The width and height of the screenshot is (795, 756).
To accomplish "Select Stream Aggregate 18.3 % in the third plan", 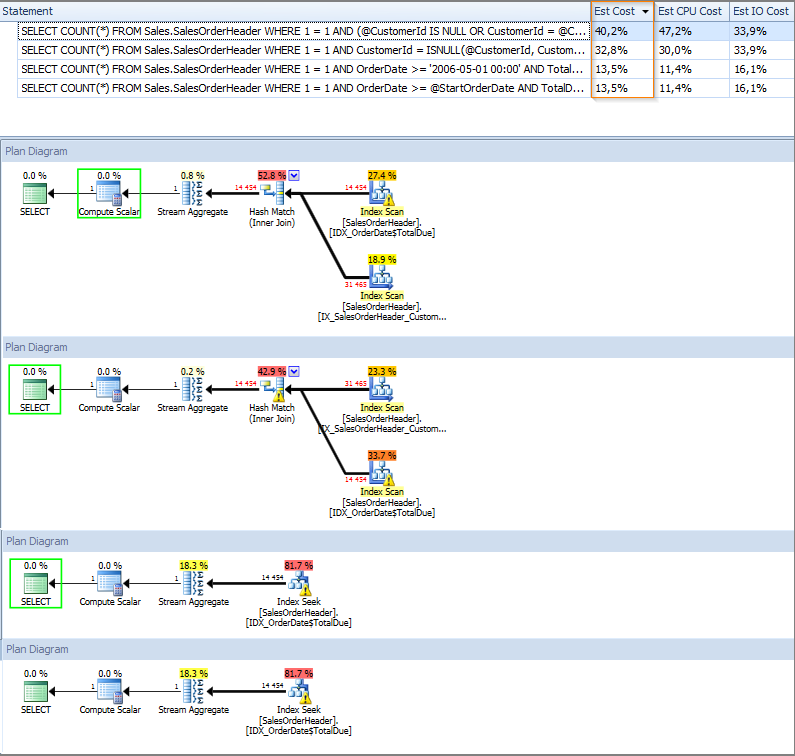I will coord(194,584).
